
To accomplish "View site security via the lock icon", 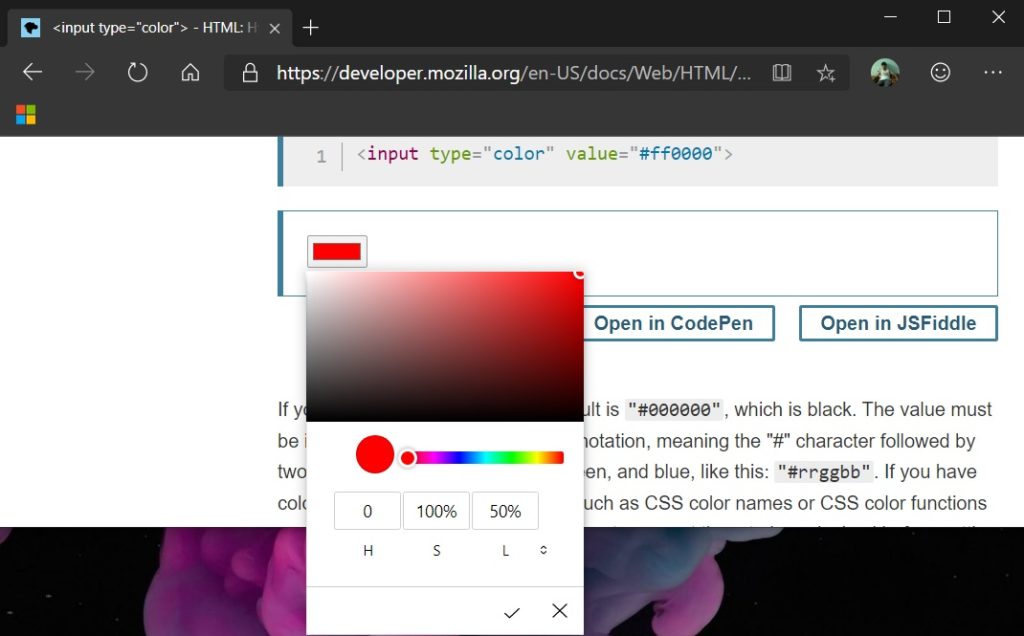I will tap(250, 72).
